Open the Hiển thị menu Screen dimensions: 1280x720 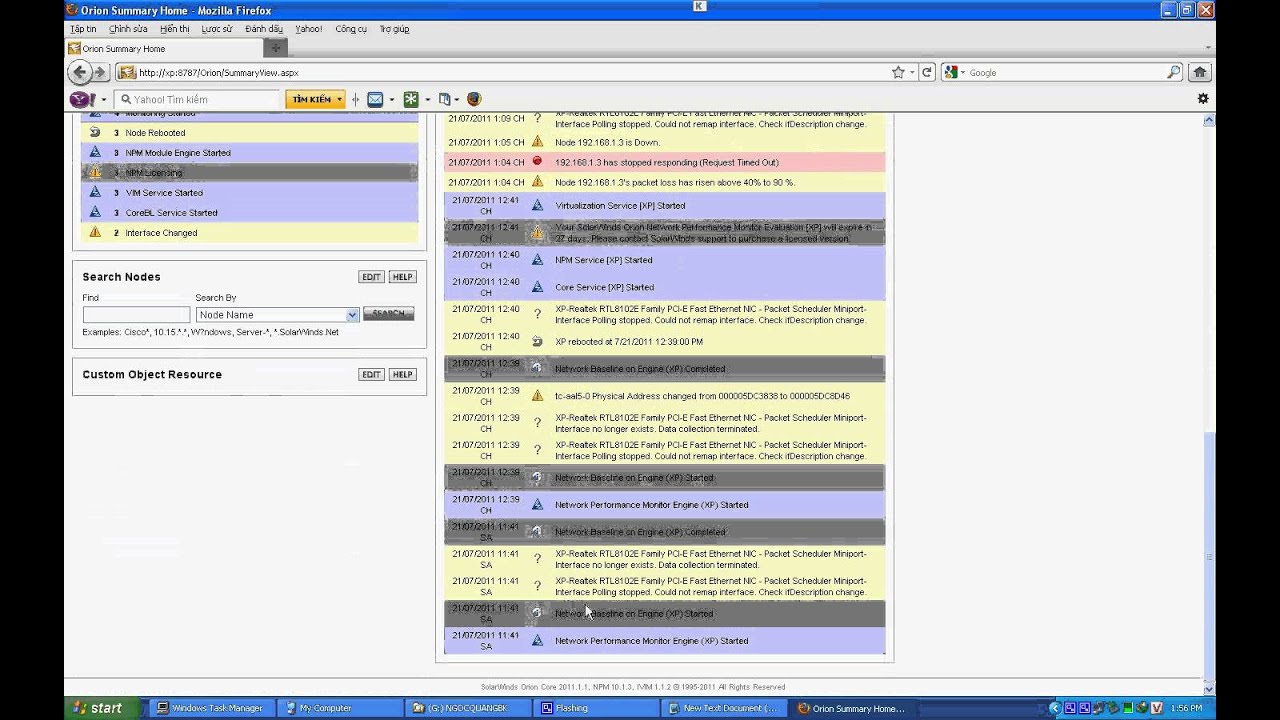tap(174, 29)
